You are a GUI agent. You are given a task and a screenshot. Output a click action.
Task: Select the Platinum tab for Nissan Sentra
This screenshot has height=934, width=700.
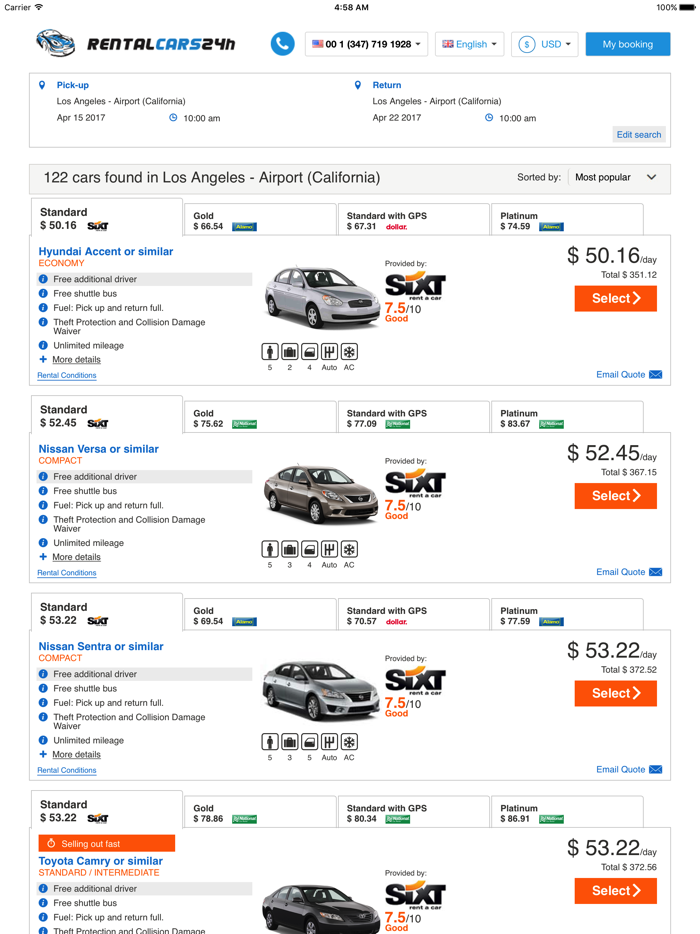(x=567, y=613)
